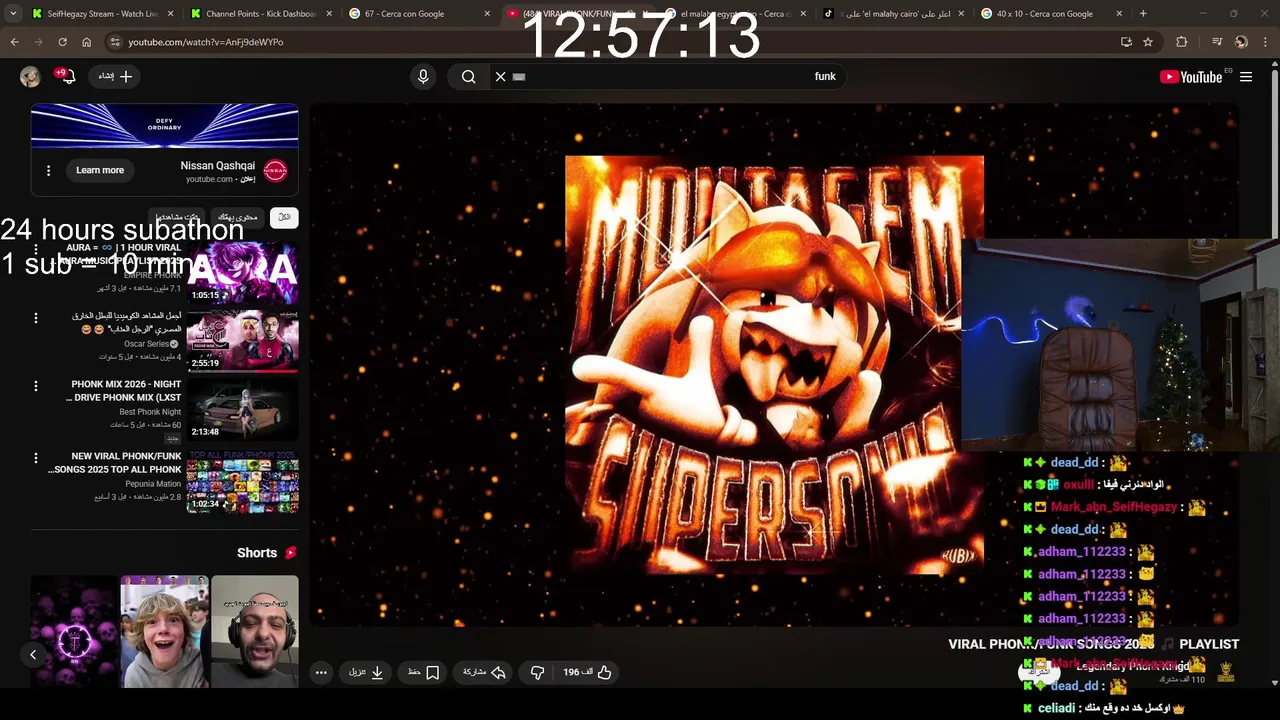This screenshot has height=720, width=1280.
Task: Click the Nissan logo icon in ad
Action: point(275,171)
